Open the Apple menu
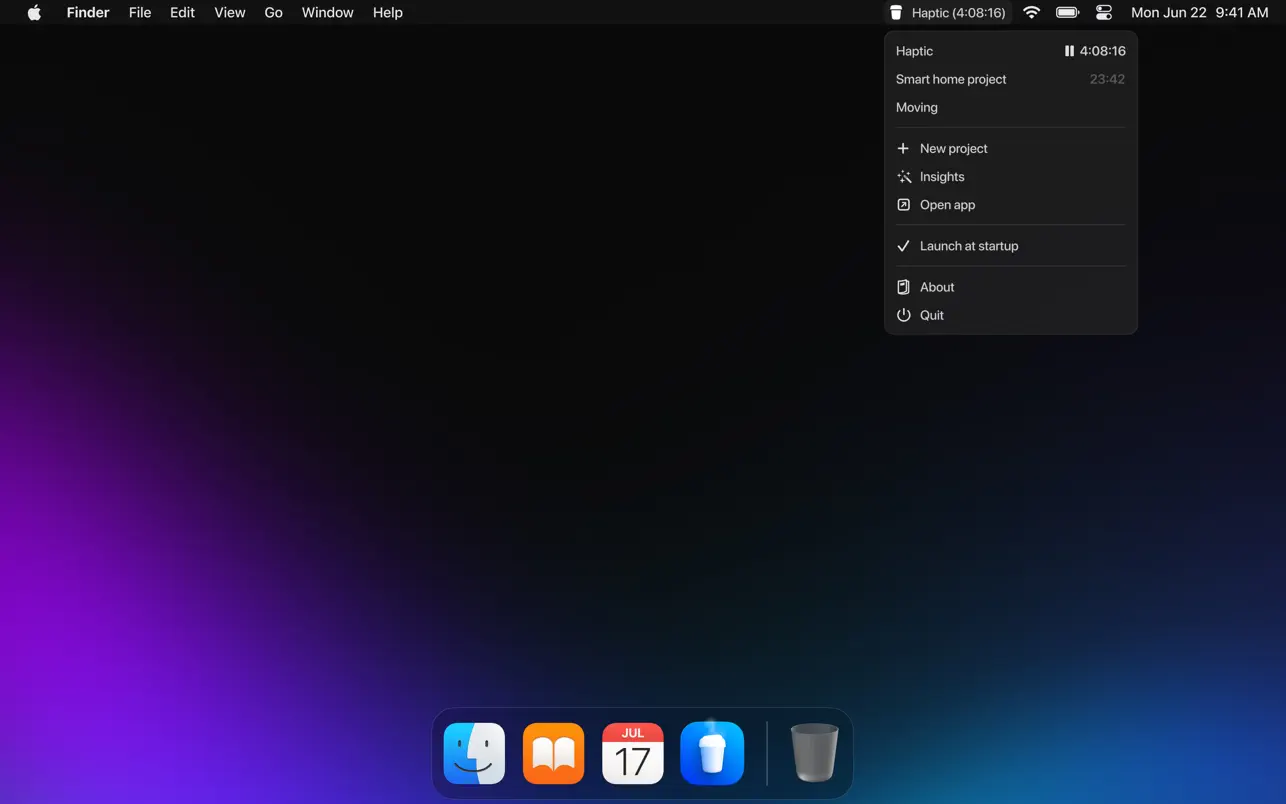 tap(34, 13)
